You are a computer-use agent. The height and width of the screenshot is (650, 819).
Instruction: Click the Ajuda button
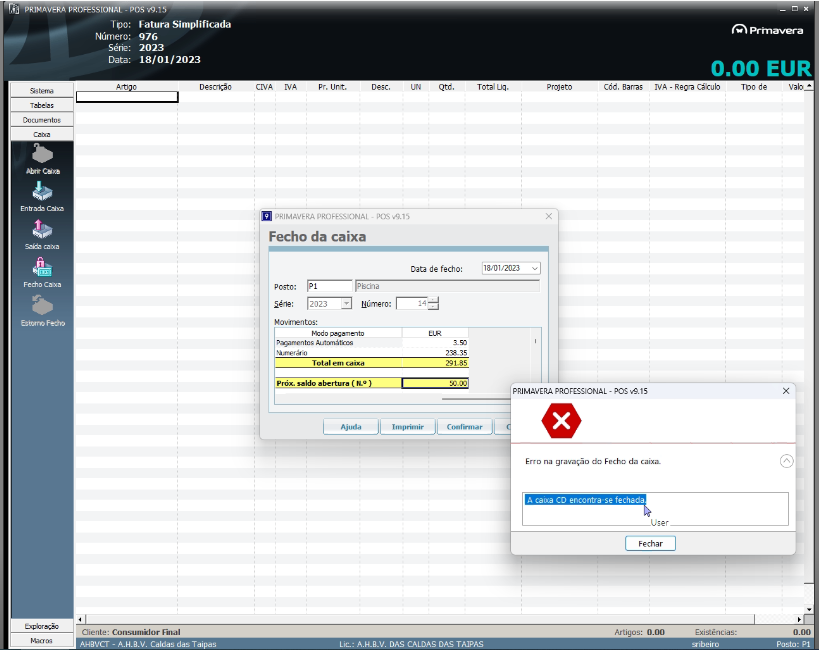coord(350,427)
